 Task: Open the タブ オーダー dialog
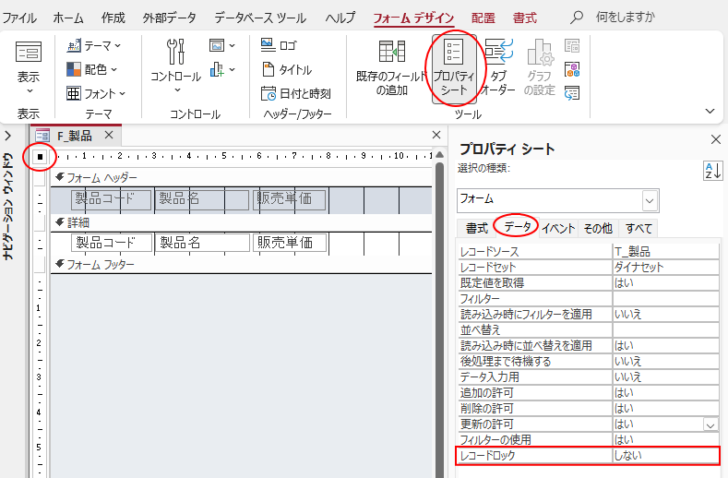498,68
